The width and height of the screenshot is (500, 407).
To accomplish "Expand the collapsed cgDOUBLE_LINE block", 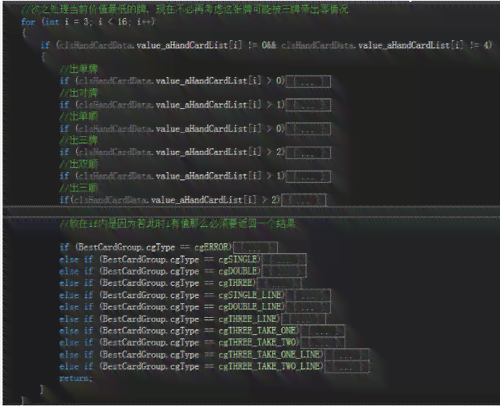I will (308, 307).
